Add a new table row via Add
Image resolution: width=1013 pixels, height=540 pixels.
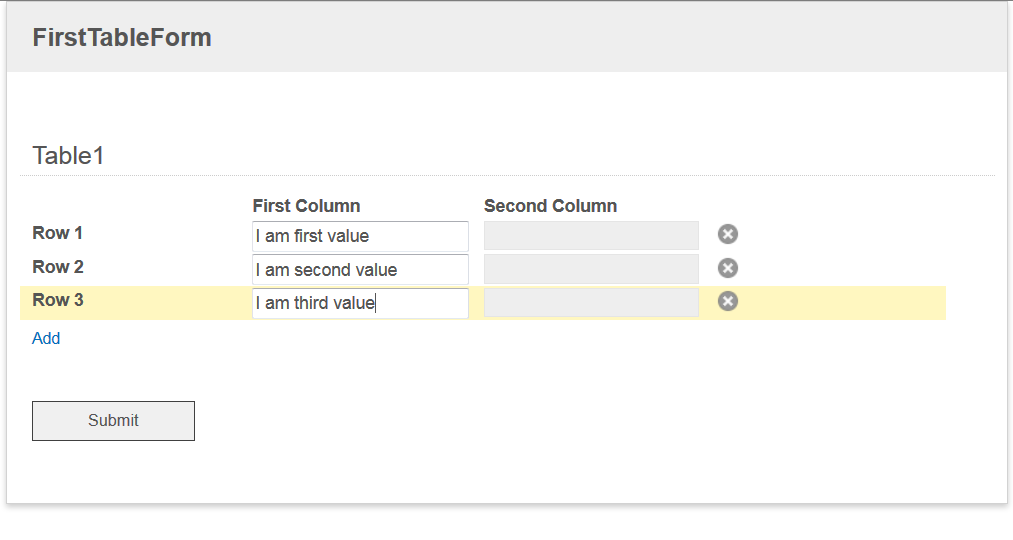[x=46, y=338]
